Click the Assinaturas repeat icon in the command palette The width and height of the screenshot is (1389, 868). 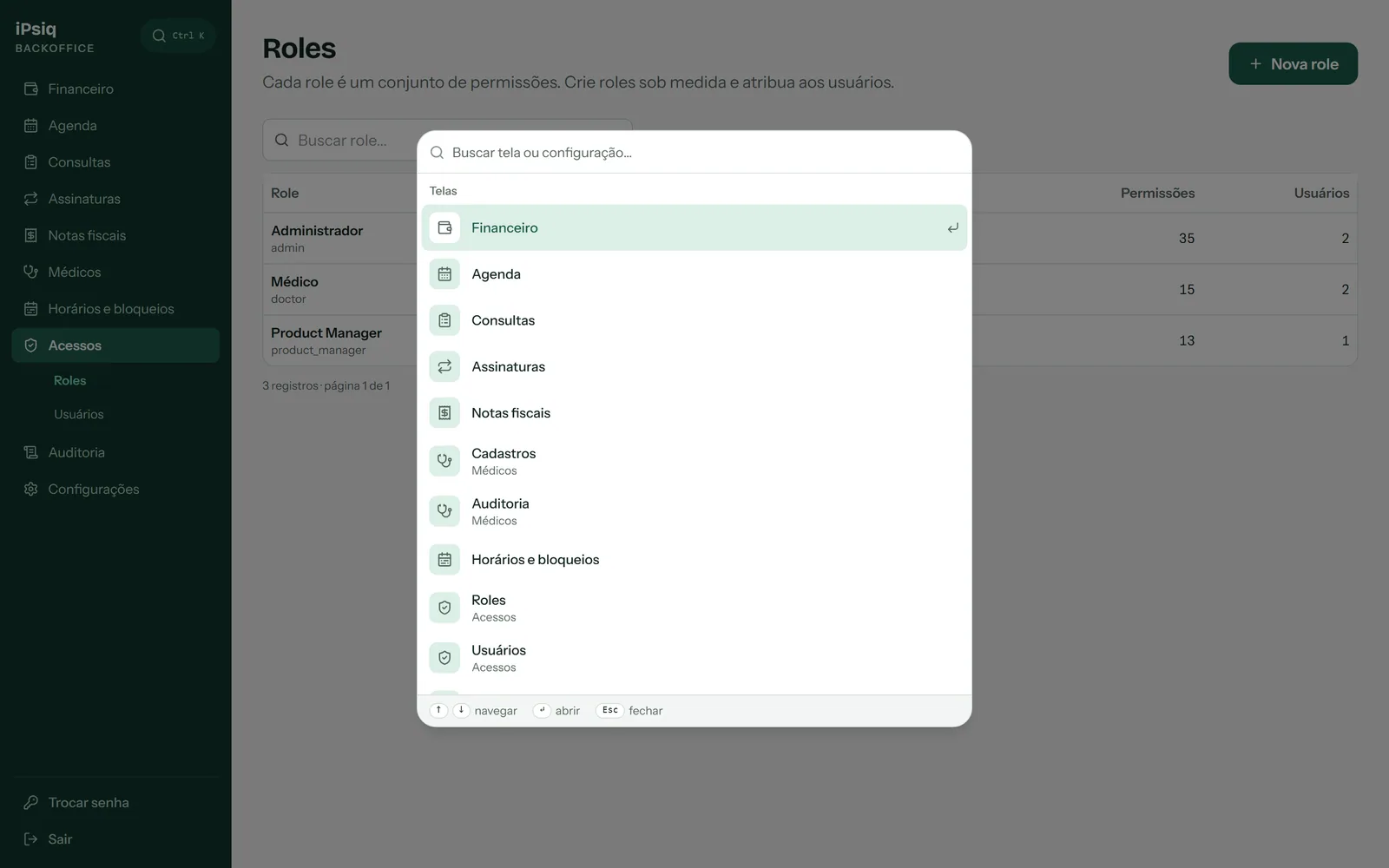(444, 366)
